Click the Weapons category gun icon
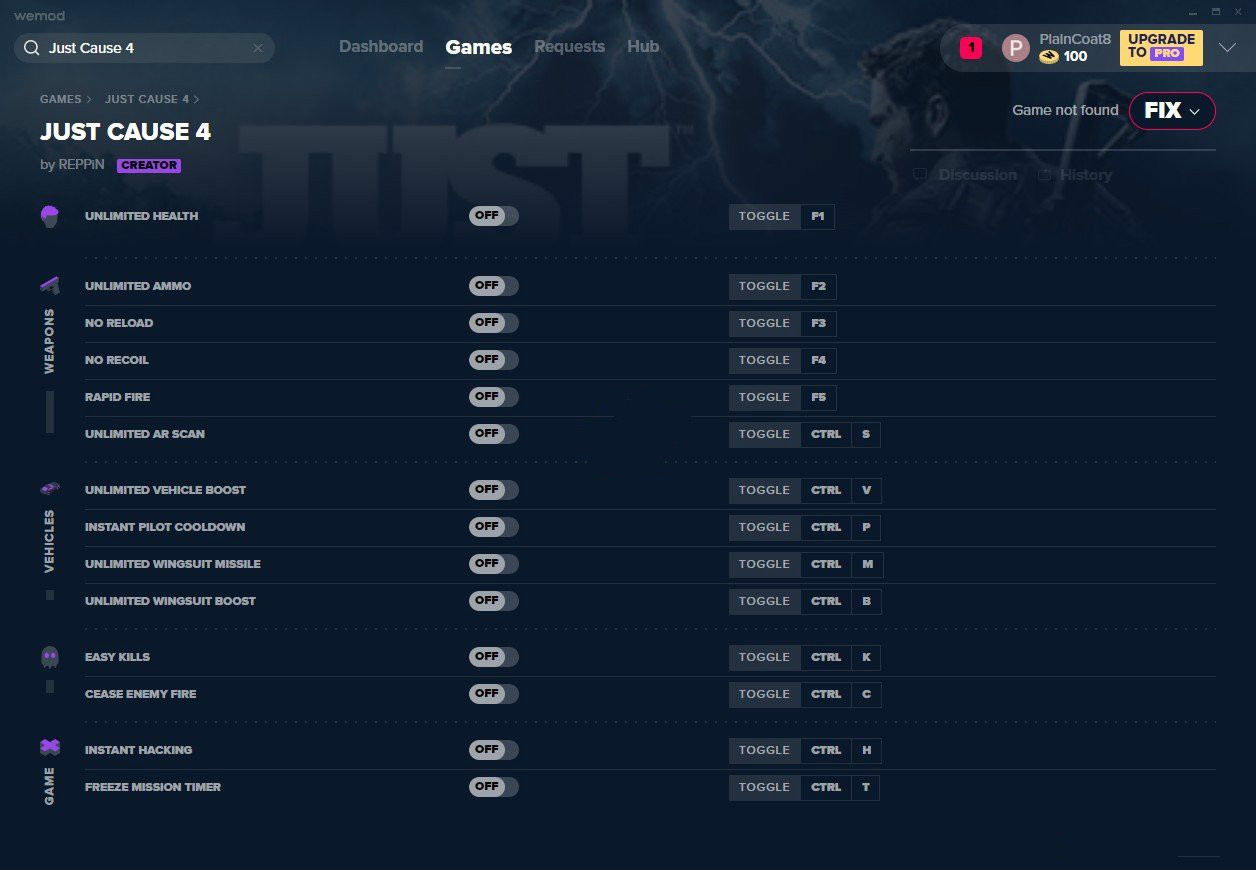1256x870 pixels. pyautogui.click(x=50, y=285)
